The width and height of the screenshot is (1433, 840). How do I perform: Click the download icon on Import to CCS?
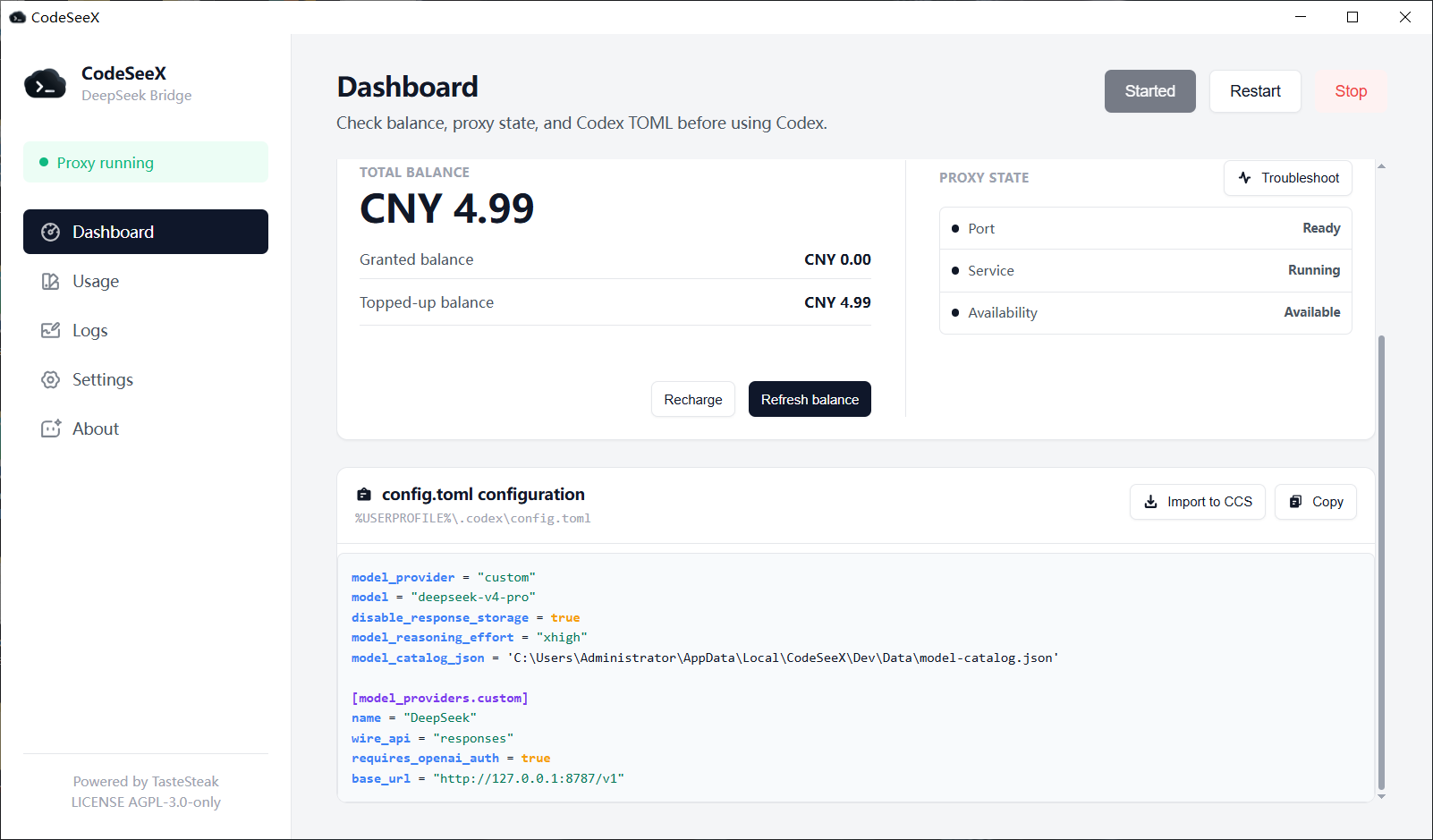coord(1151,502)
